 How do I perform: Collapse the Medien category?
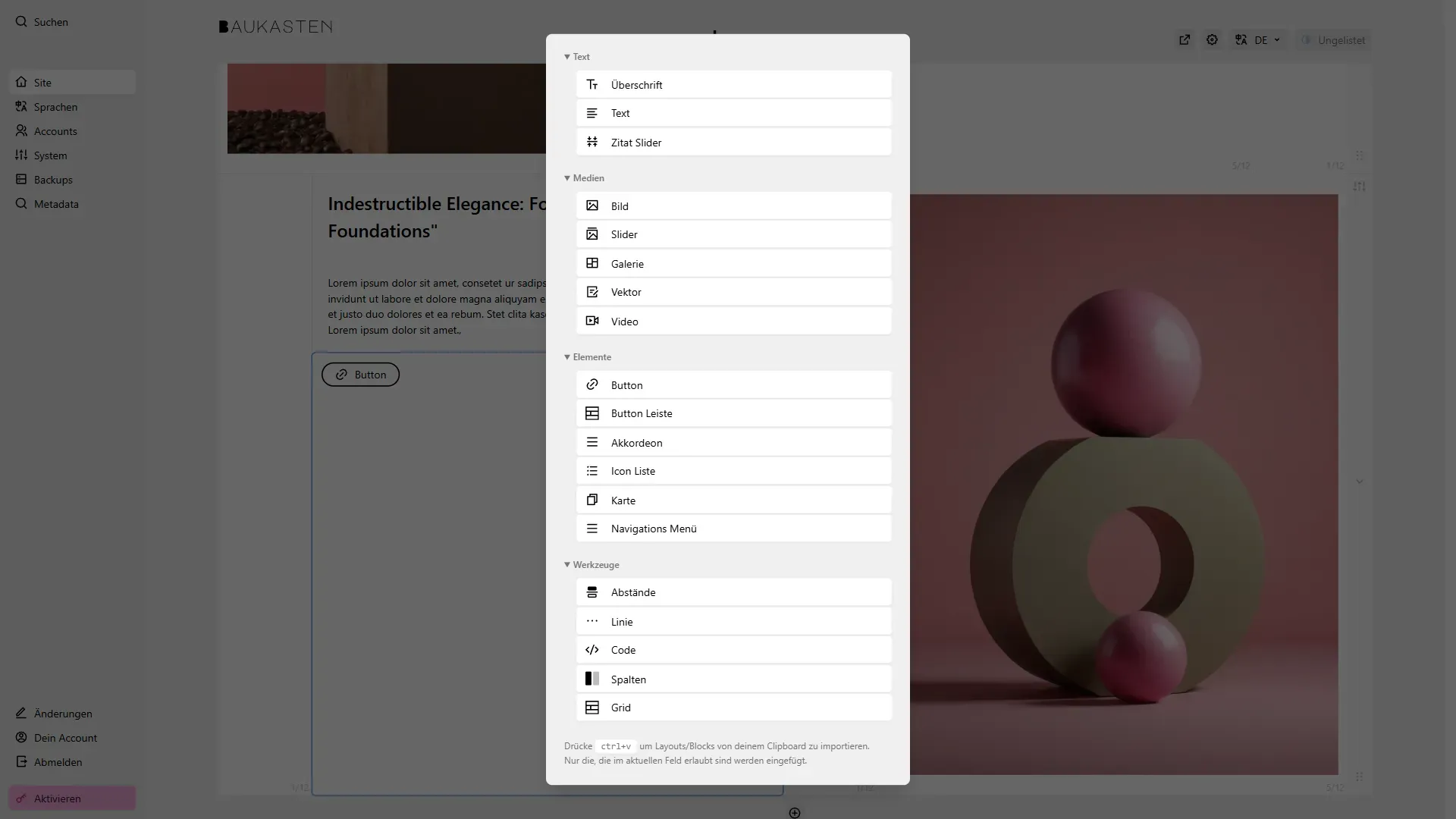pyautogui.click(x=584, y=178)
